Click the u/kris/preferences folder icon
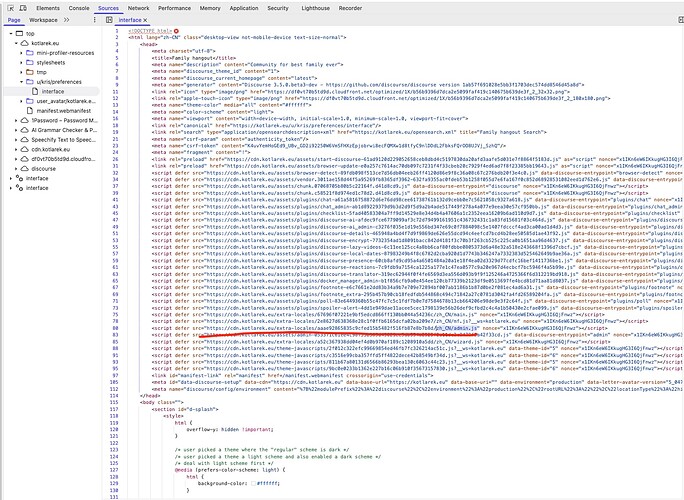 click(30, 82)
